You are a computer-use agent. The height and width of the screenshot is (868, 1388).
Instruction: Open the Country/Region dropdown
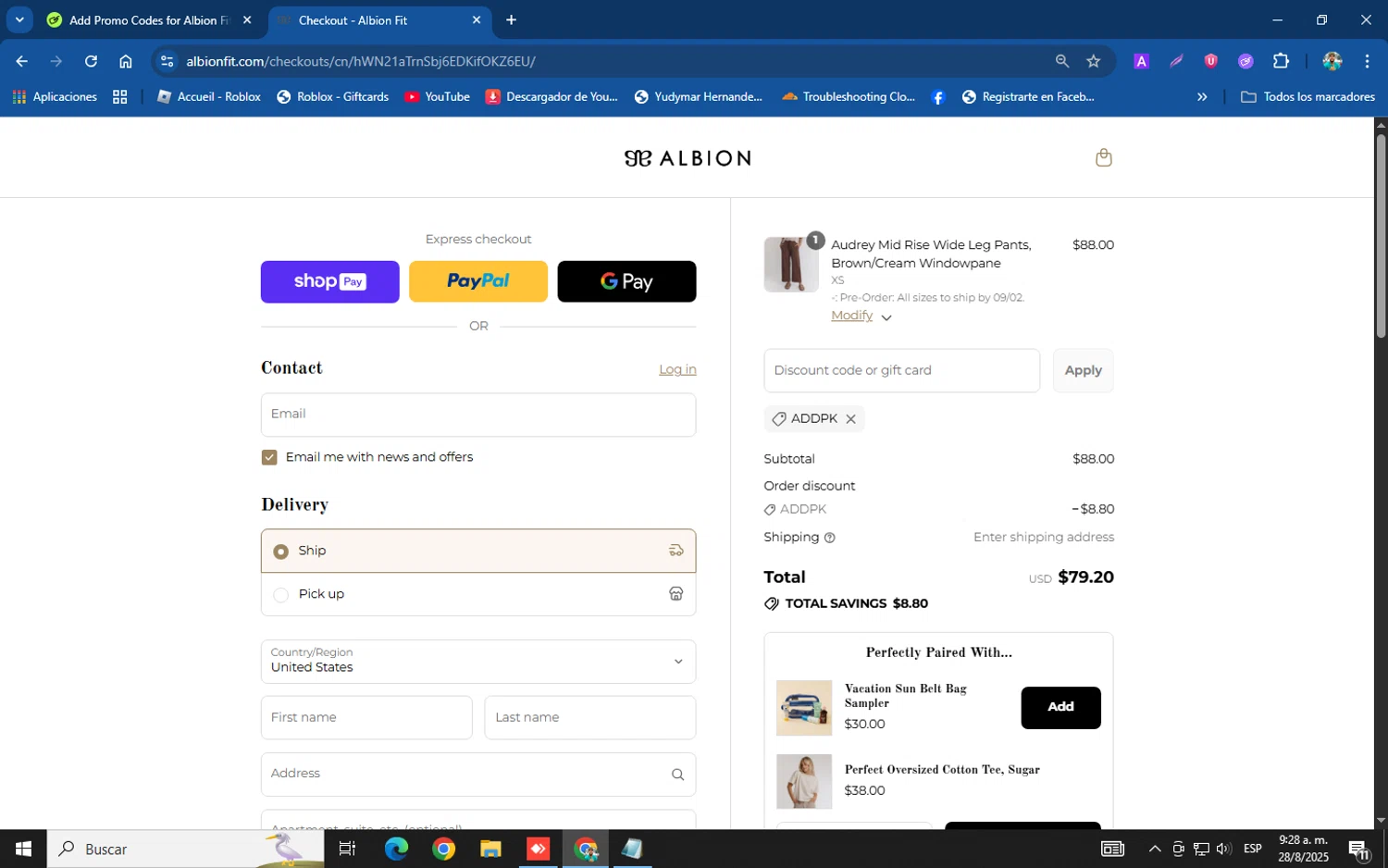click(478, 662)
